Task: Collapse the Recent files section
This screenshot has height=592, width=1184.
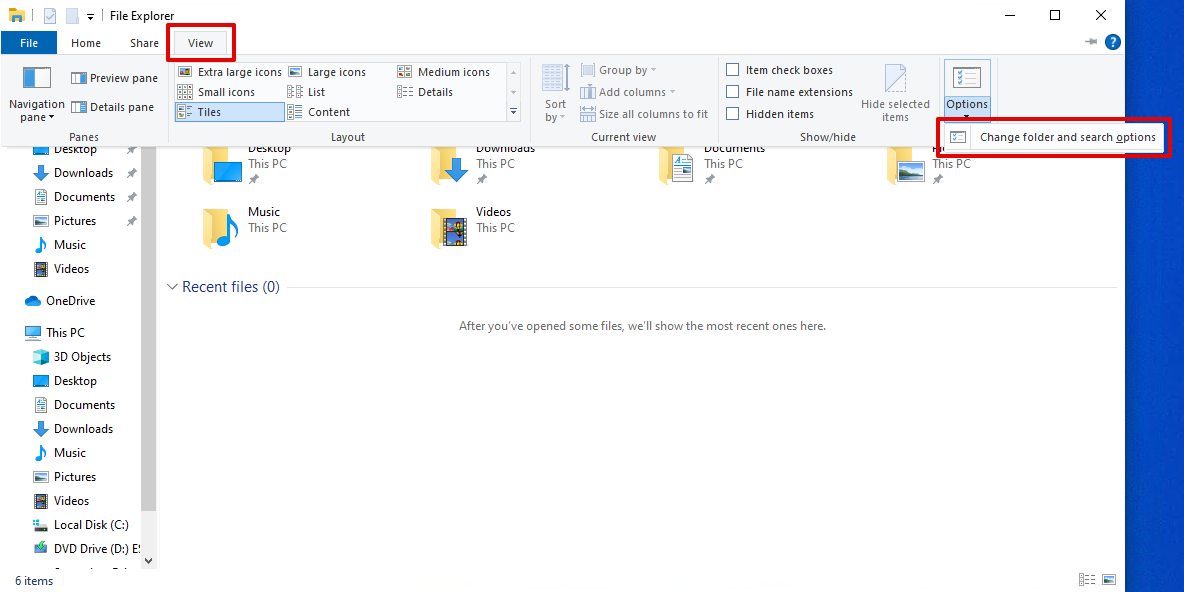Action: tap(171, 286)
